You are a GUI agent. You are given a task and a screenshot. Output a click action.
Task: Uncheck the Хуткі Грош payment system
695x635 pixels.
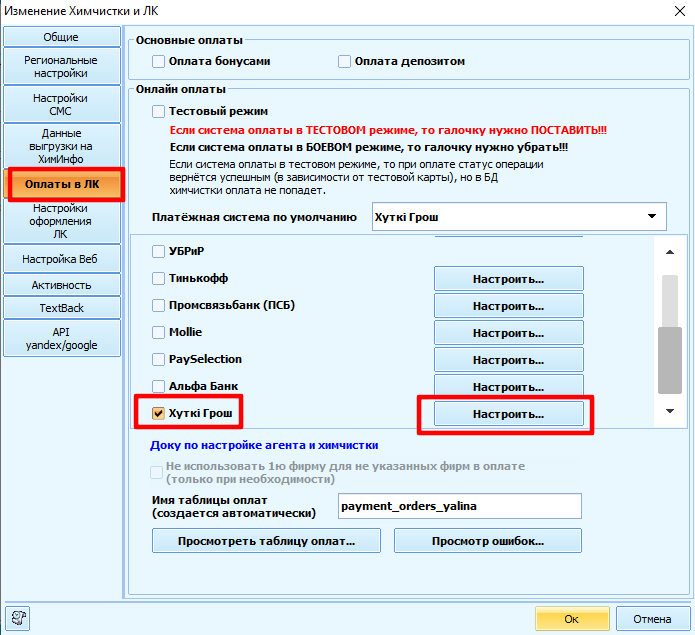click(x=158, y=413)
